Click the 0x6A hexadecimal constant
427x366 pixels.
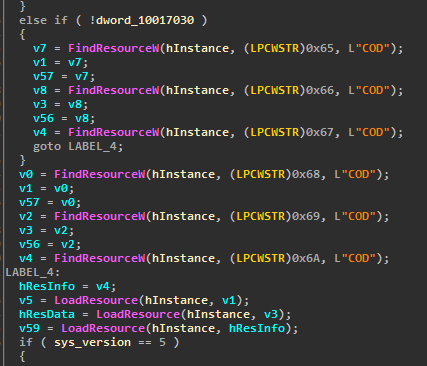[306, 258]
